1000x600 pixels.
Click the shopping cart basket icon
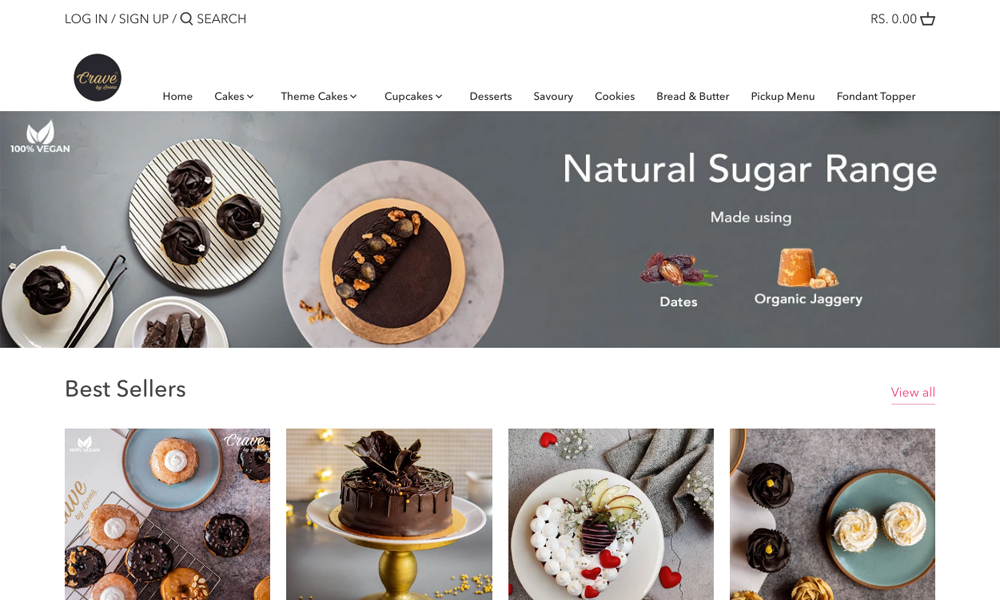point(927,19)
